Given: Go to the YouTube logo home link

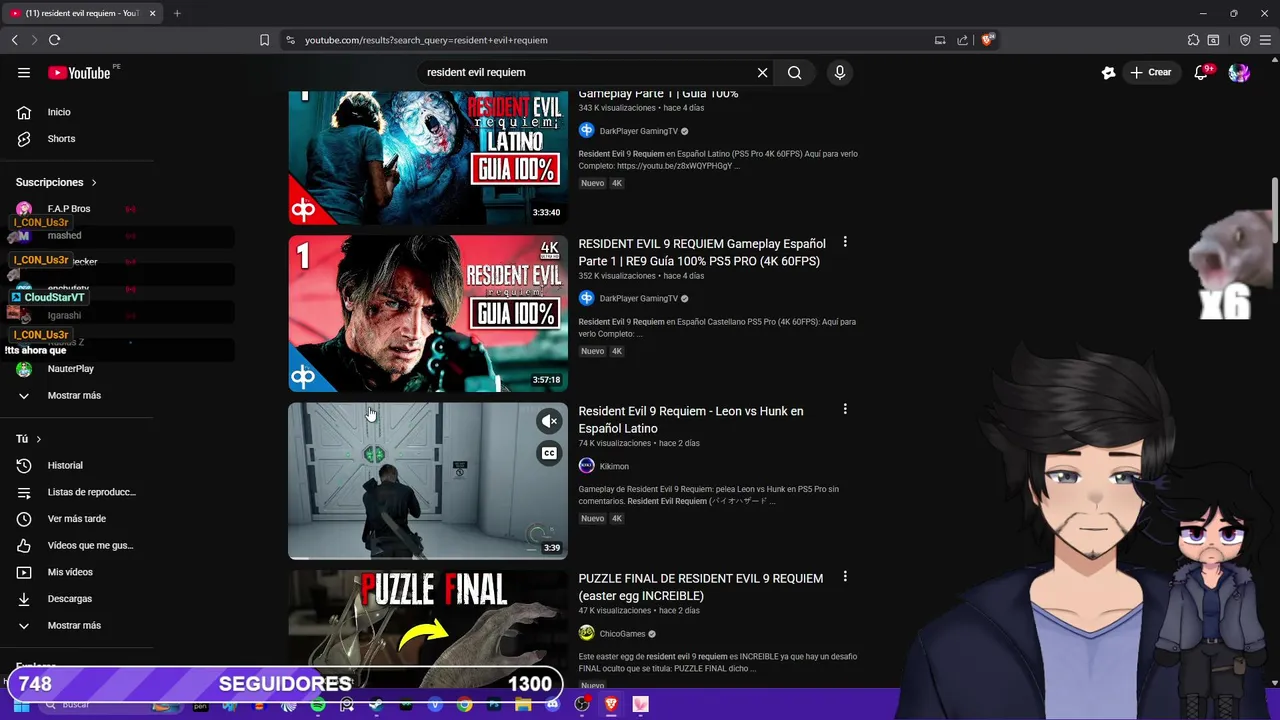Looking at the screenshot, I should tap(79, 72).
